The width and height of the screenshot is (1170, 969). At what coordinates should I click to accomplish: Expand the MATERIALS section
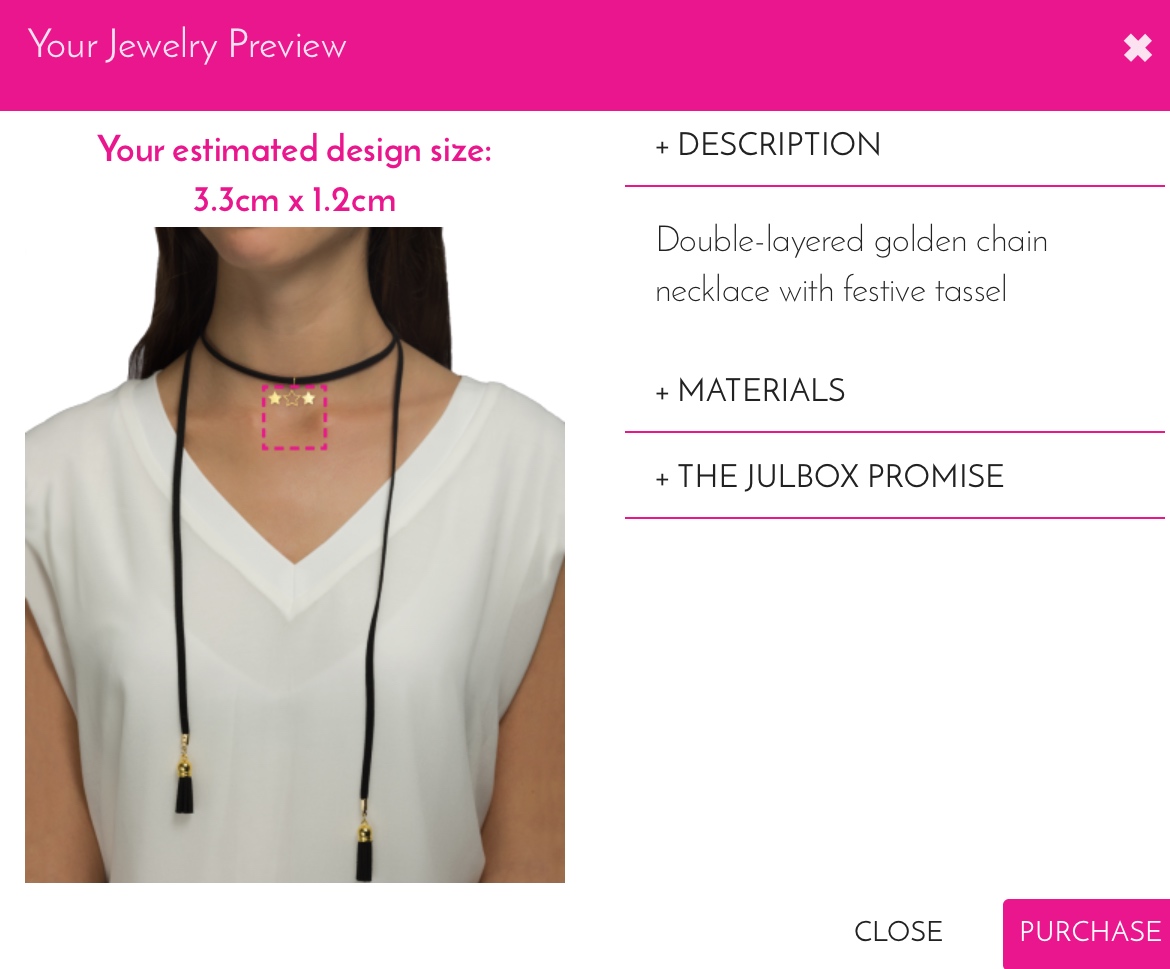pyautogui.click(x=751, y=391)
